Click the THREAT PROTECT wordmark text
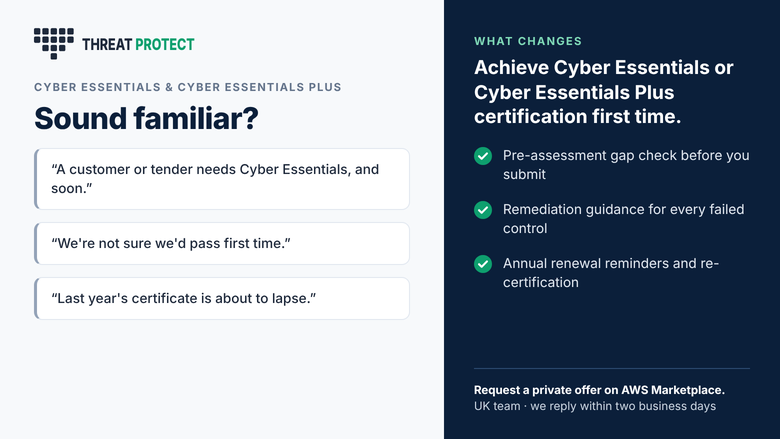Screen dimensions: 780x439 coord(138,45)
